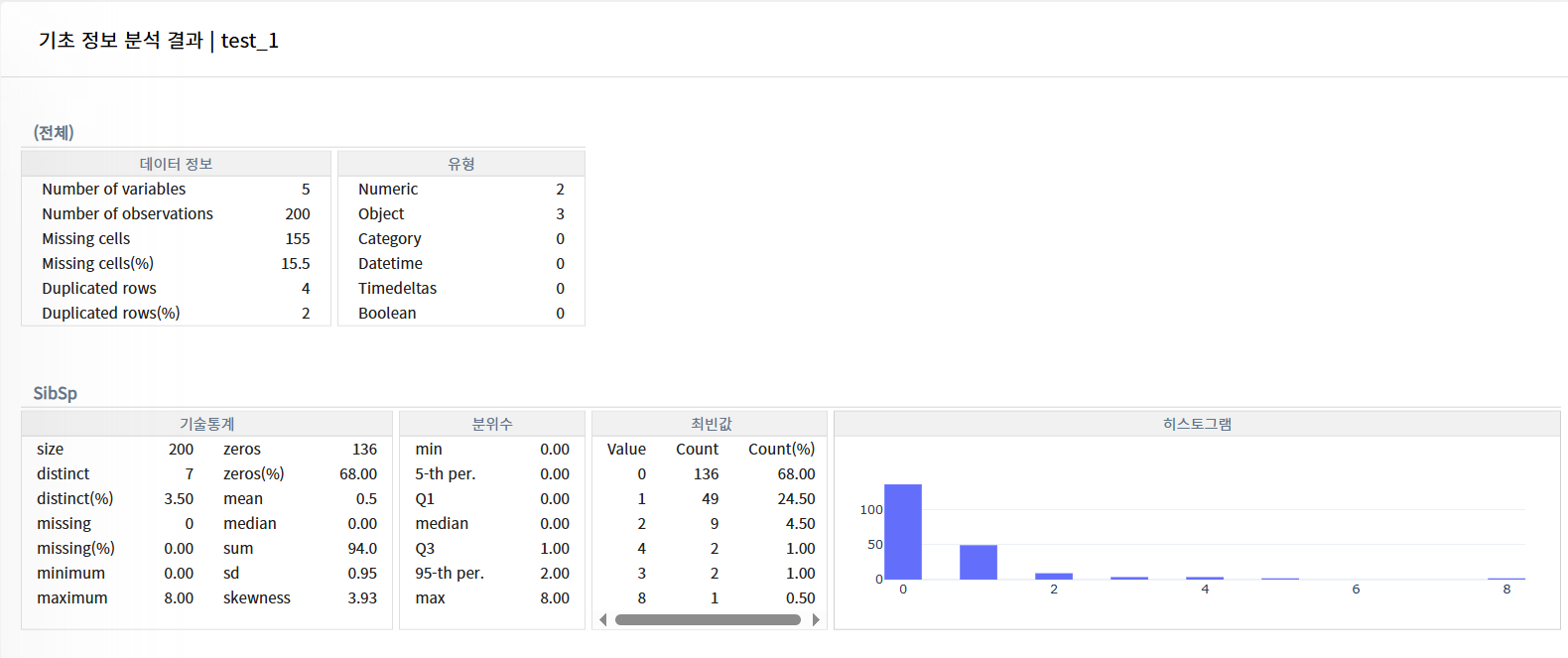This screenshot has width=1568, height=658.
Task: Click the 'zeros' statistic label
Action: tap(242, 449)
